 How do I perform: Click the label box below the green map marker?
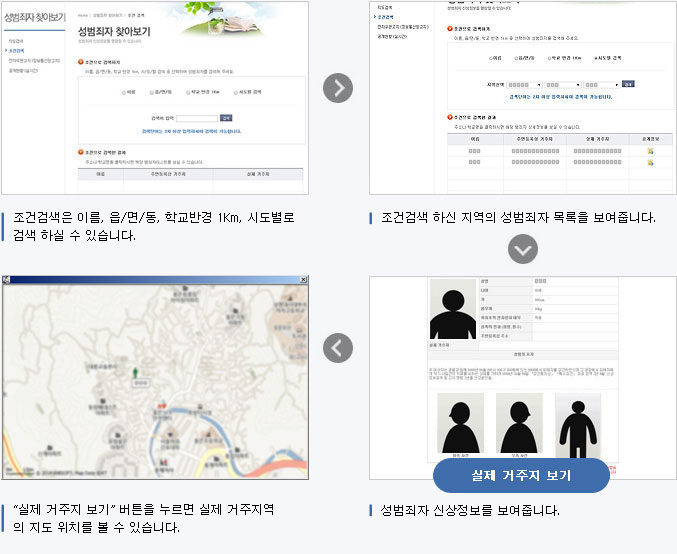(141, 383)
